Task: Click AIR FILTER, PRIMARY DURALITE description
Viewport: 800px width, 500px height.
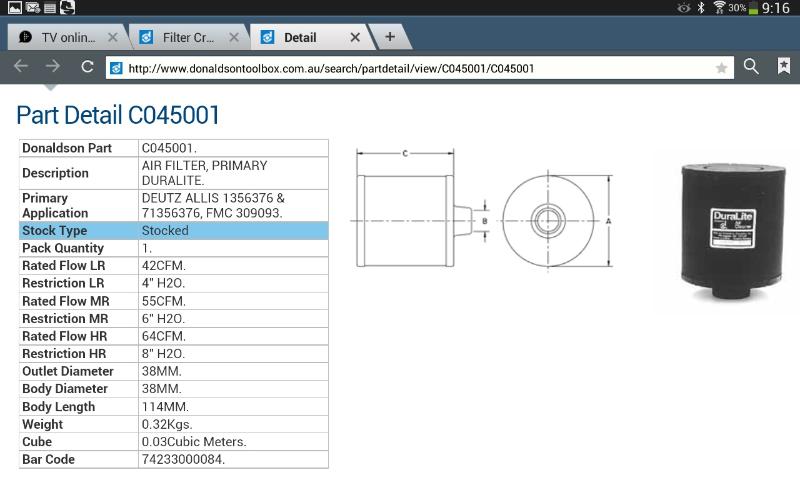Action: (x=205, y=173)
